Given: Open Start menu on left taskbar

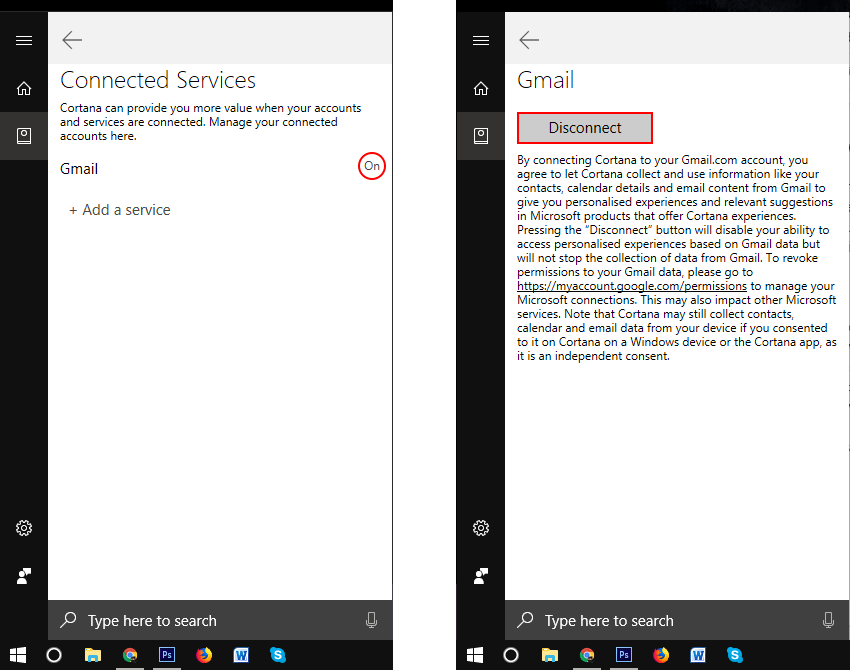Looking at the screenshot, I should pos(18,655).
